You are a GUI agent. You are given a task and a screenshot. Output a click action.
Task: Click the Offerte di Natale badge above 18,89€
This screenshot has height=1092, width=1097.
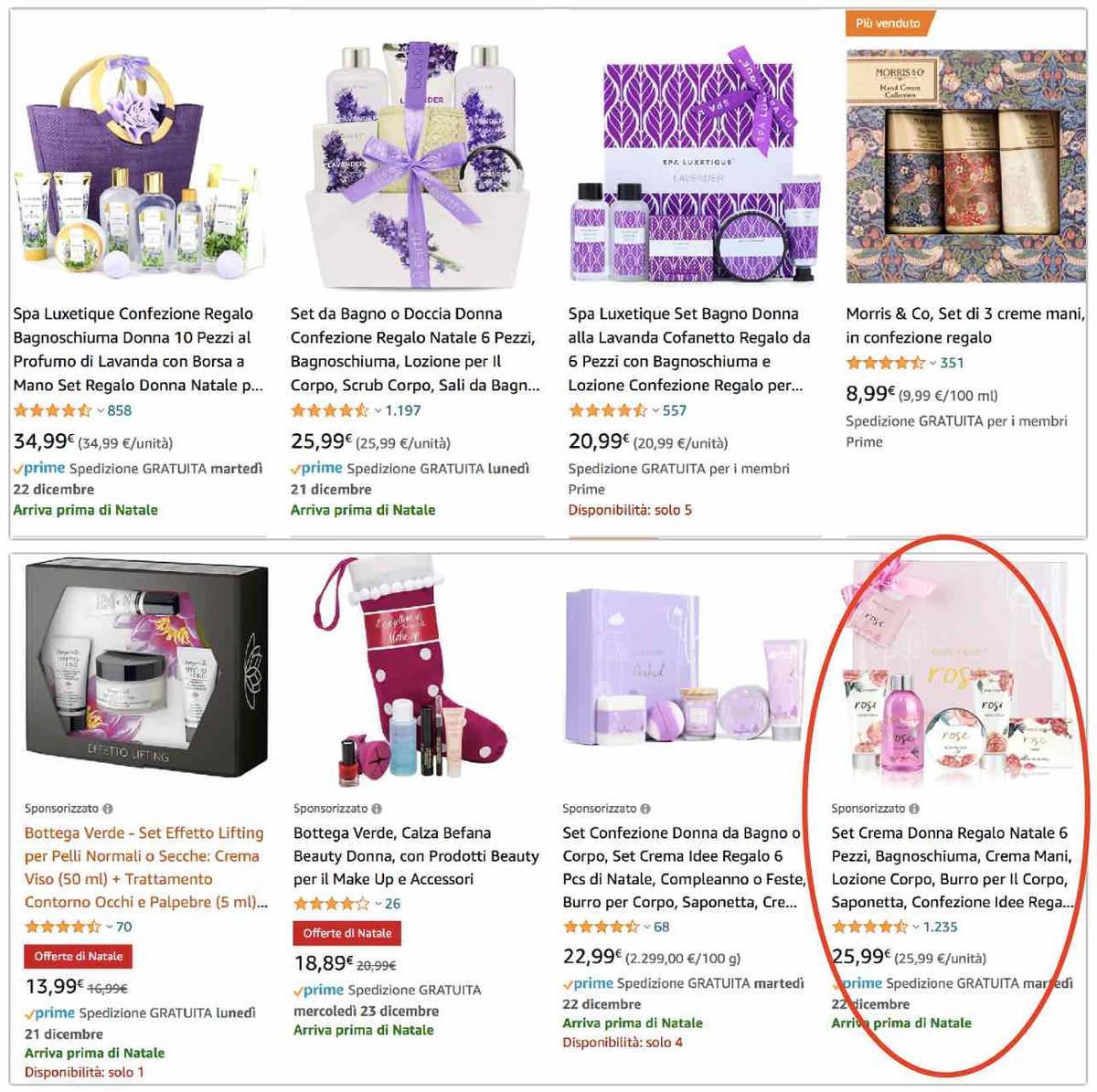click(x=347, y=933)
